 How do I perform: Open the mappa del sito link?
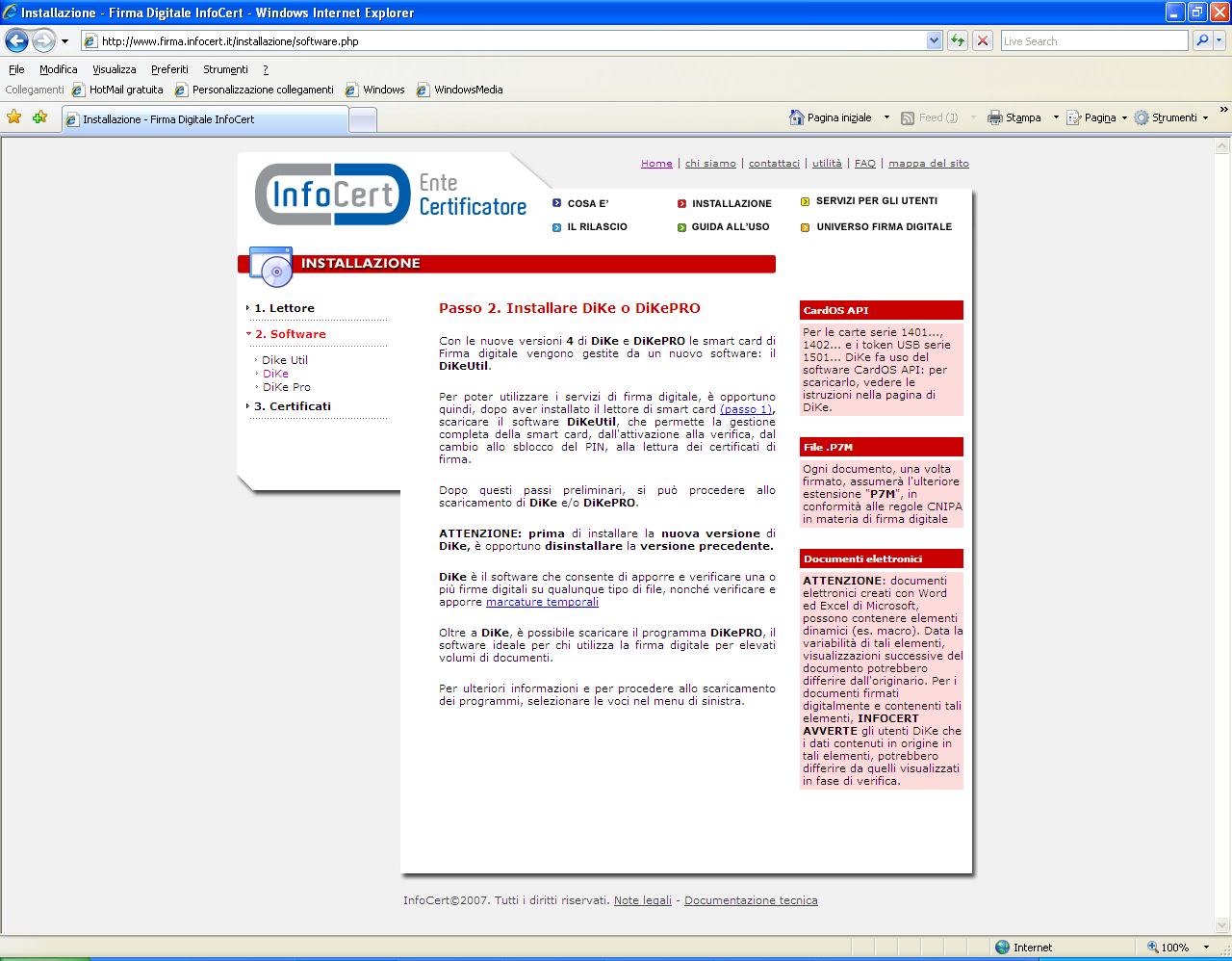pyautogui.click(x=929, y=164)
